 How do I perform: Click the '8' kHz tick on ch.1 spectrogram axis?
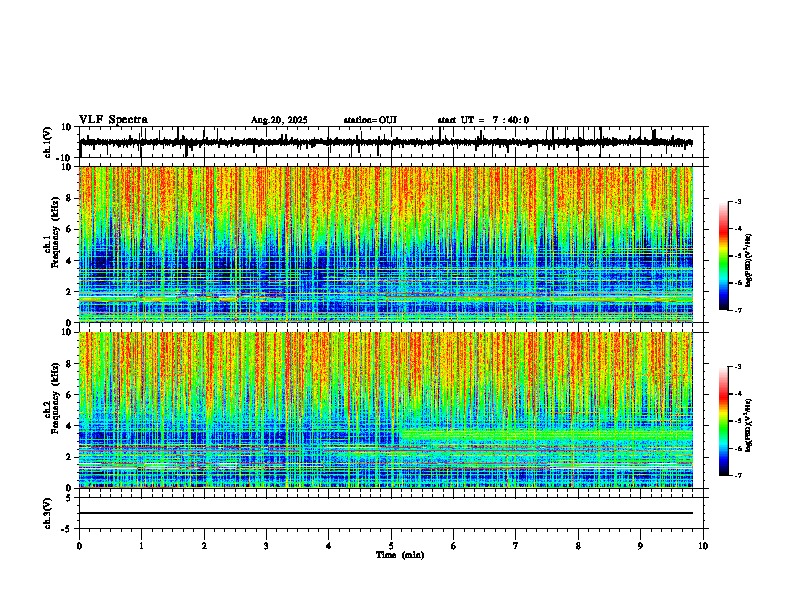point(70,198)
